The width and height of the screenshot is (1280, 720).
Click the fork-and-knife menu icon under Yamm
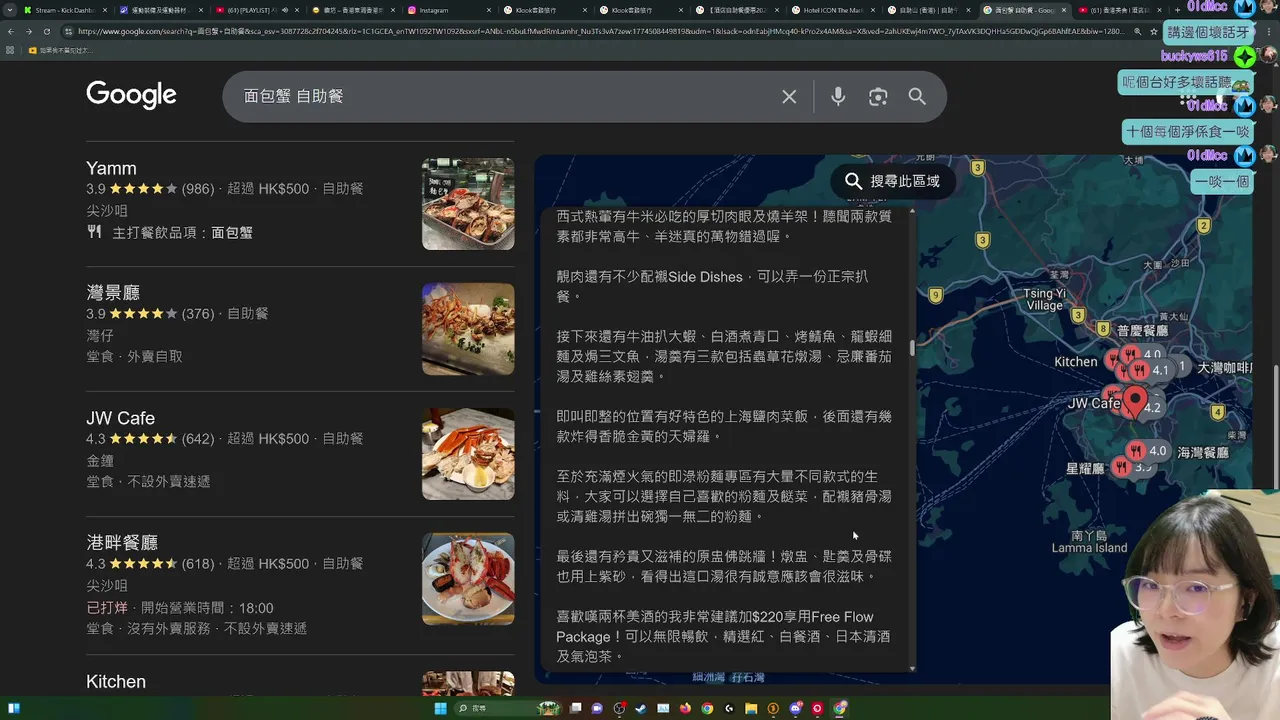click(x=94, y=232)
